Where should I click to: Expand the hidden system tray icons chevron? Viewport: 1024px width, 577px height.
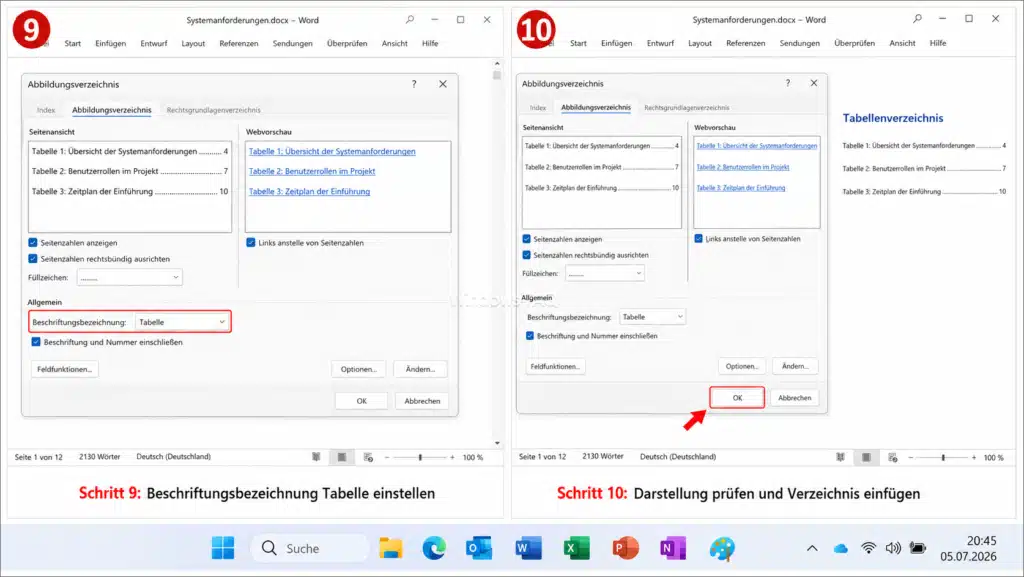pyautogui.click(x=812, y=548)
